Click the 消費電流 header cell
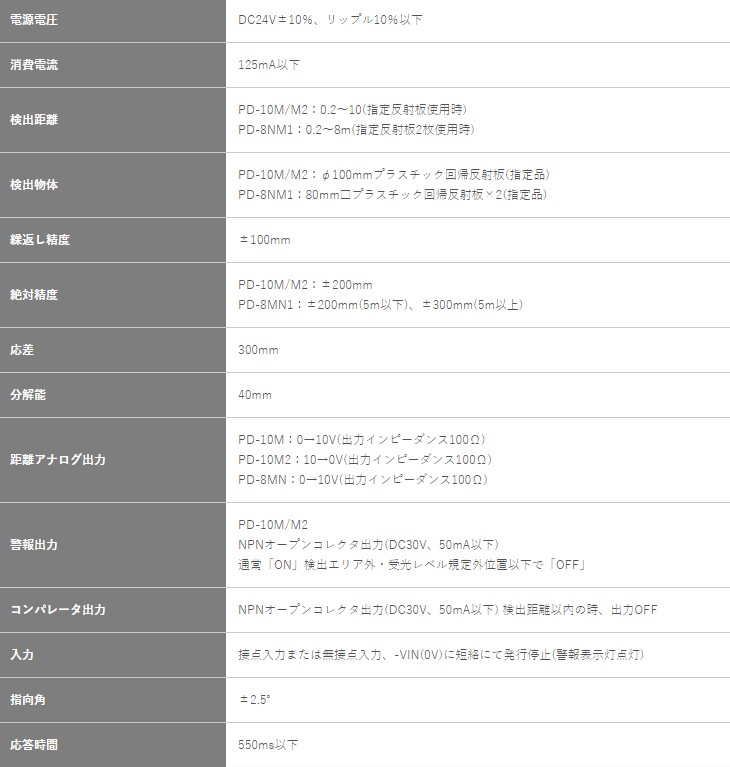Viewport: 730px width, 767px height. click(33, 65)
